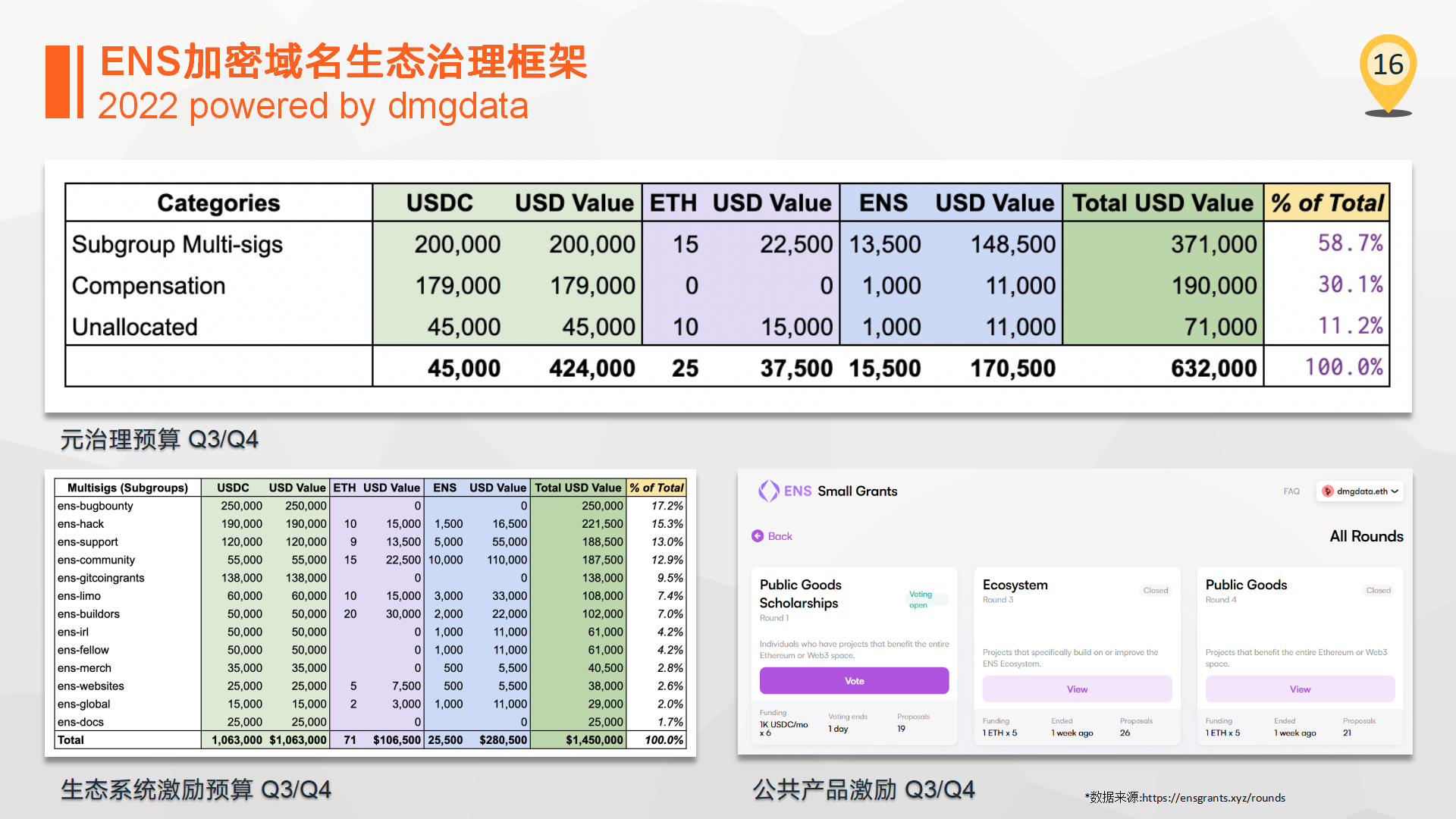The image size is (1456, 819).
Task: Click the Back arrow icon
Action: tap(758, 536)
